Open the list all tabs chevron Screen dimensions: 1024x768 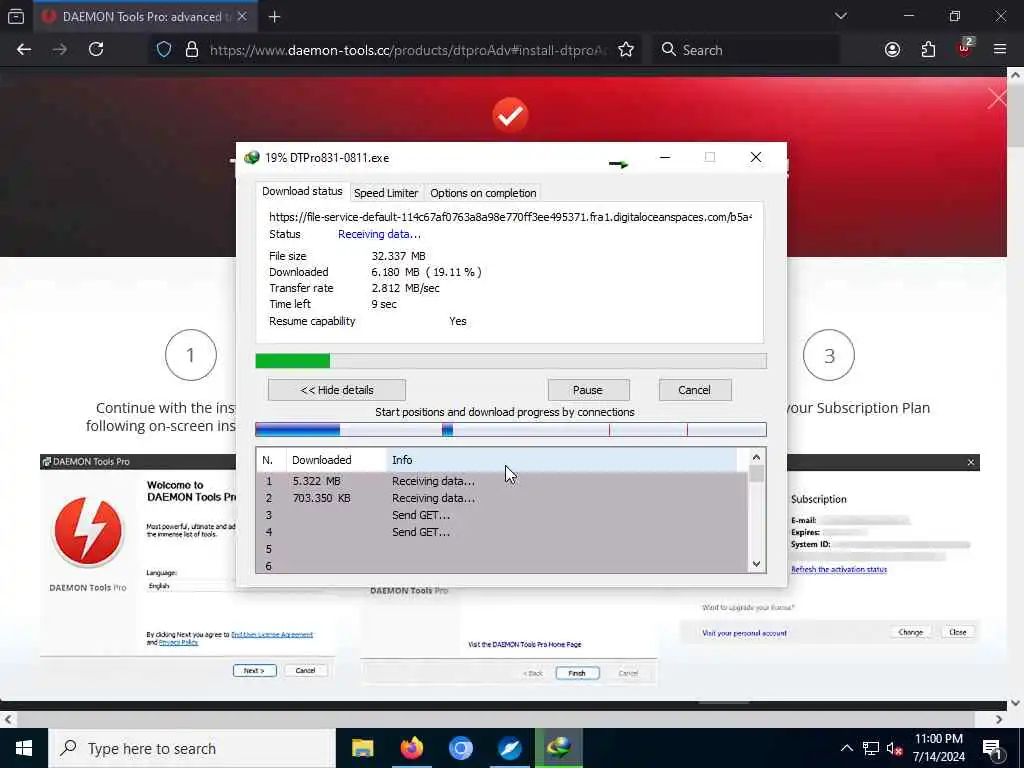840,16
